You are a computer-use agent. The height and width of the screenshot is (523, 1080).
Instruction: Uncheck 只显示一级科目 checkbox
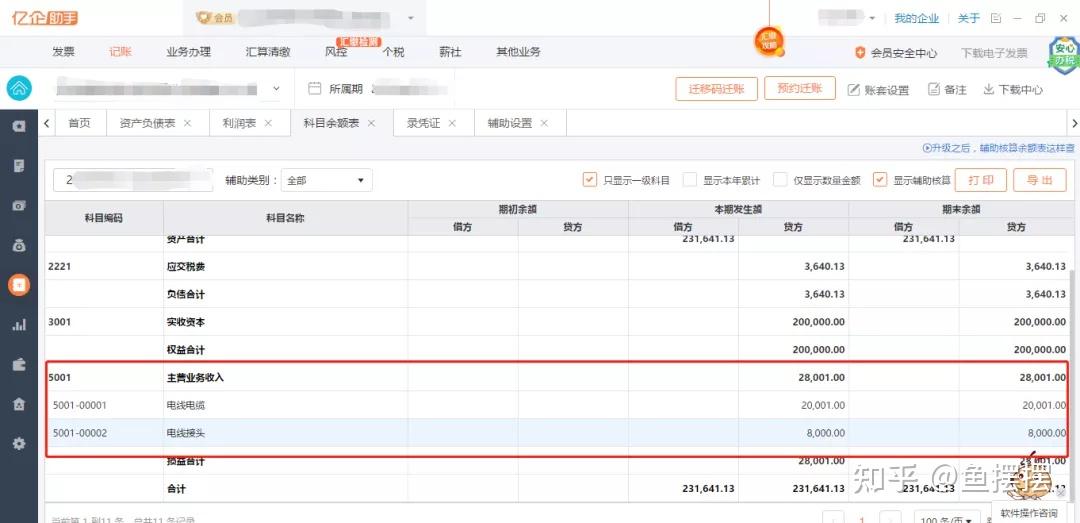point(589,180)
